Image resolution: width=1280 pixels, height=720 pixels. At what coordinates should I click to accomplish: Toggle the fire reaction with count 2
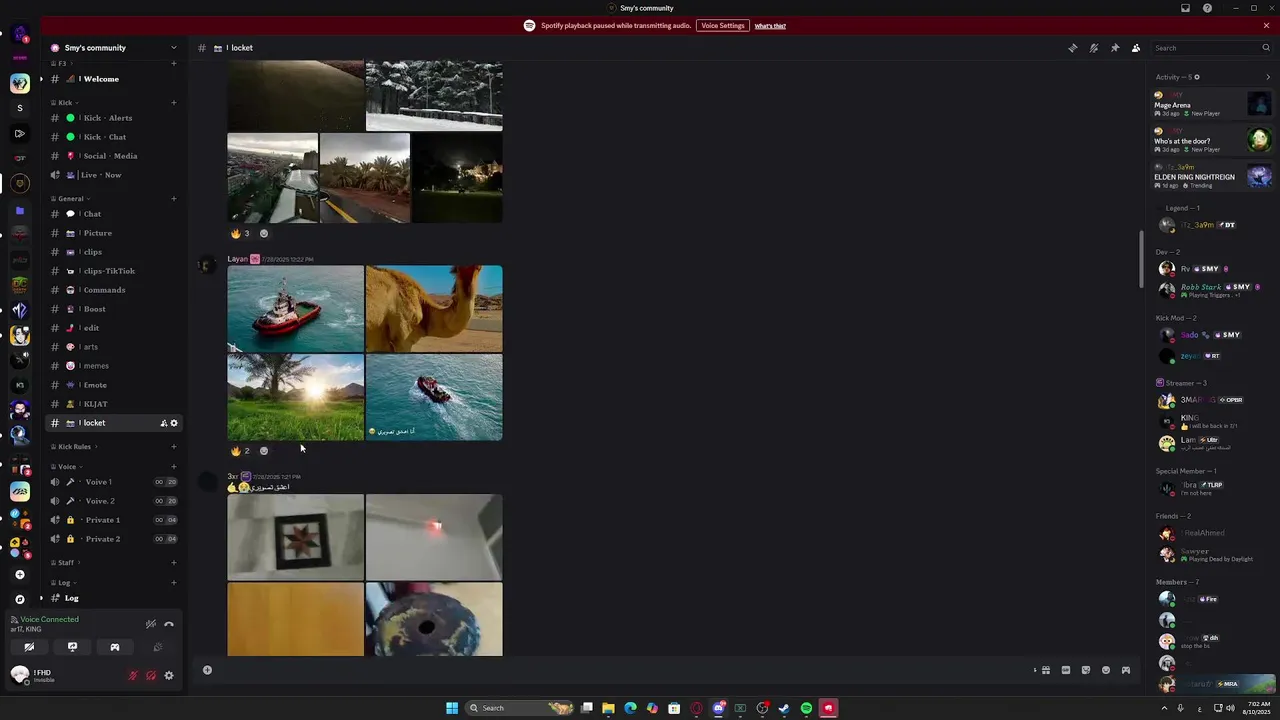pyautogui.click(x=240, y=451)
